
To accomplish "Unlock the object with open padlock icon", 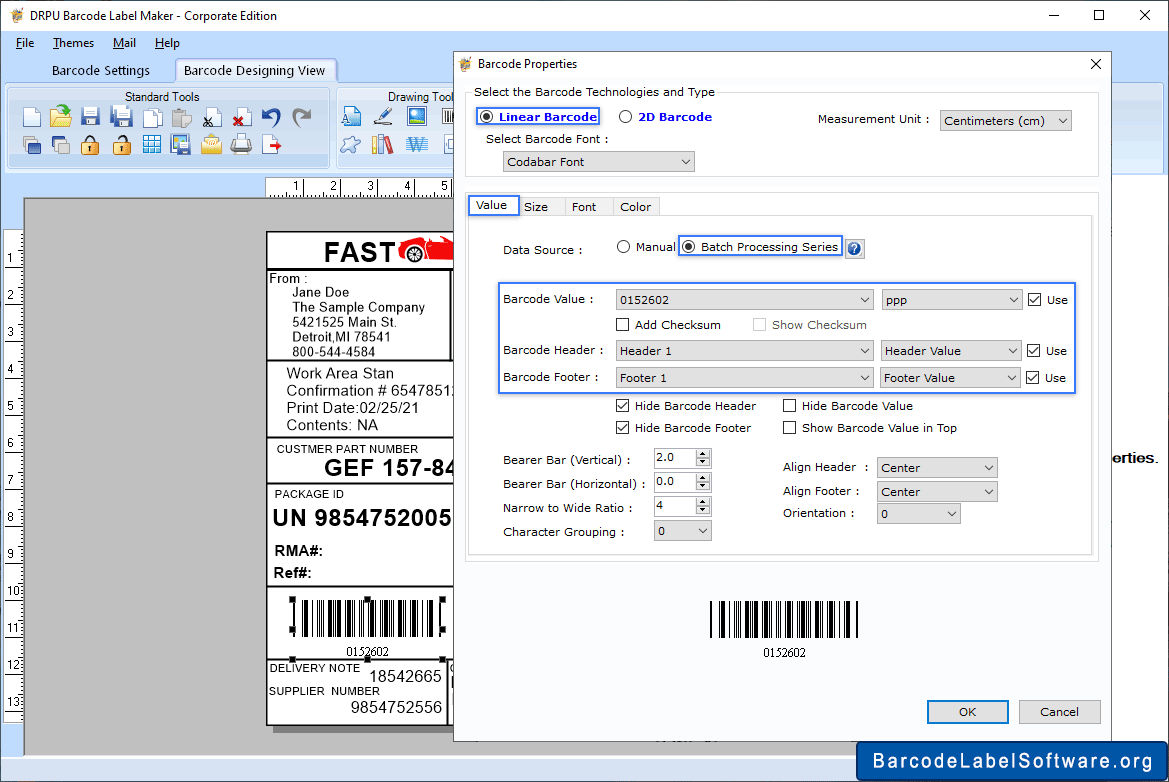I will click(x=121, y=145).
